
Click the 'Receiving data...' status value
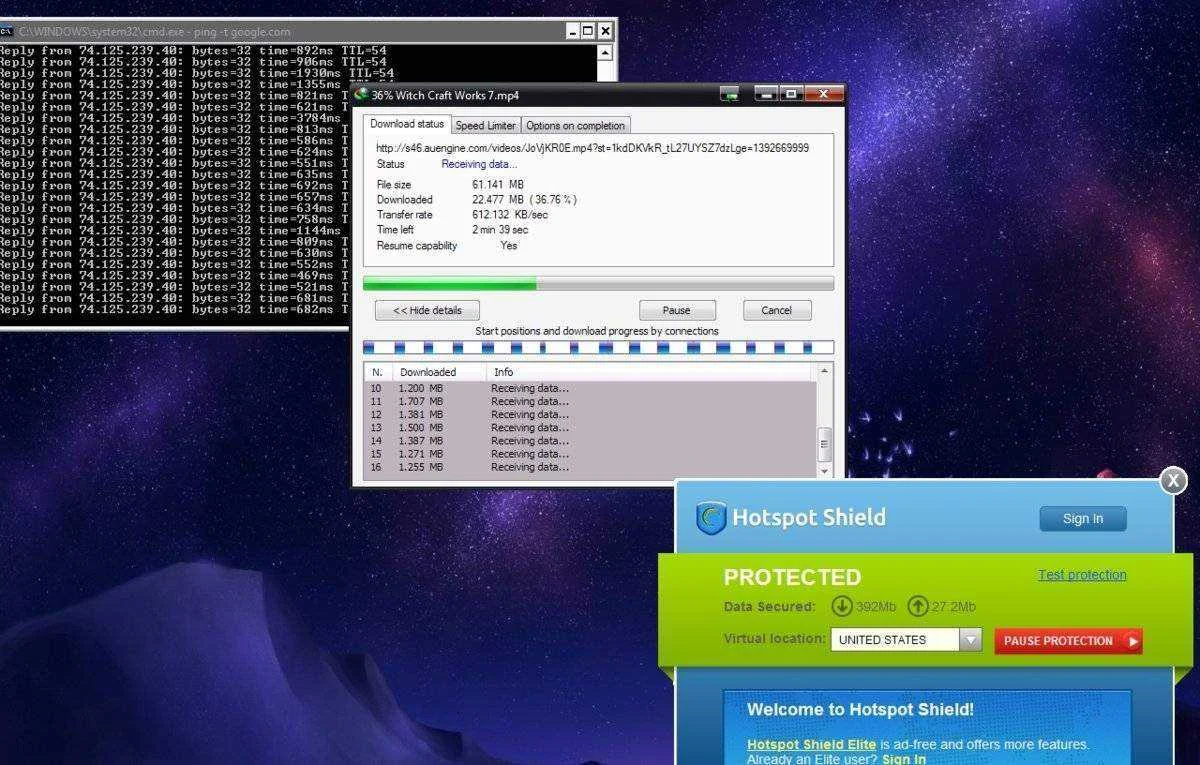(x=480, y=164)
